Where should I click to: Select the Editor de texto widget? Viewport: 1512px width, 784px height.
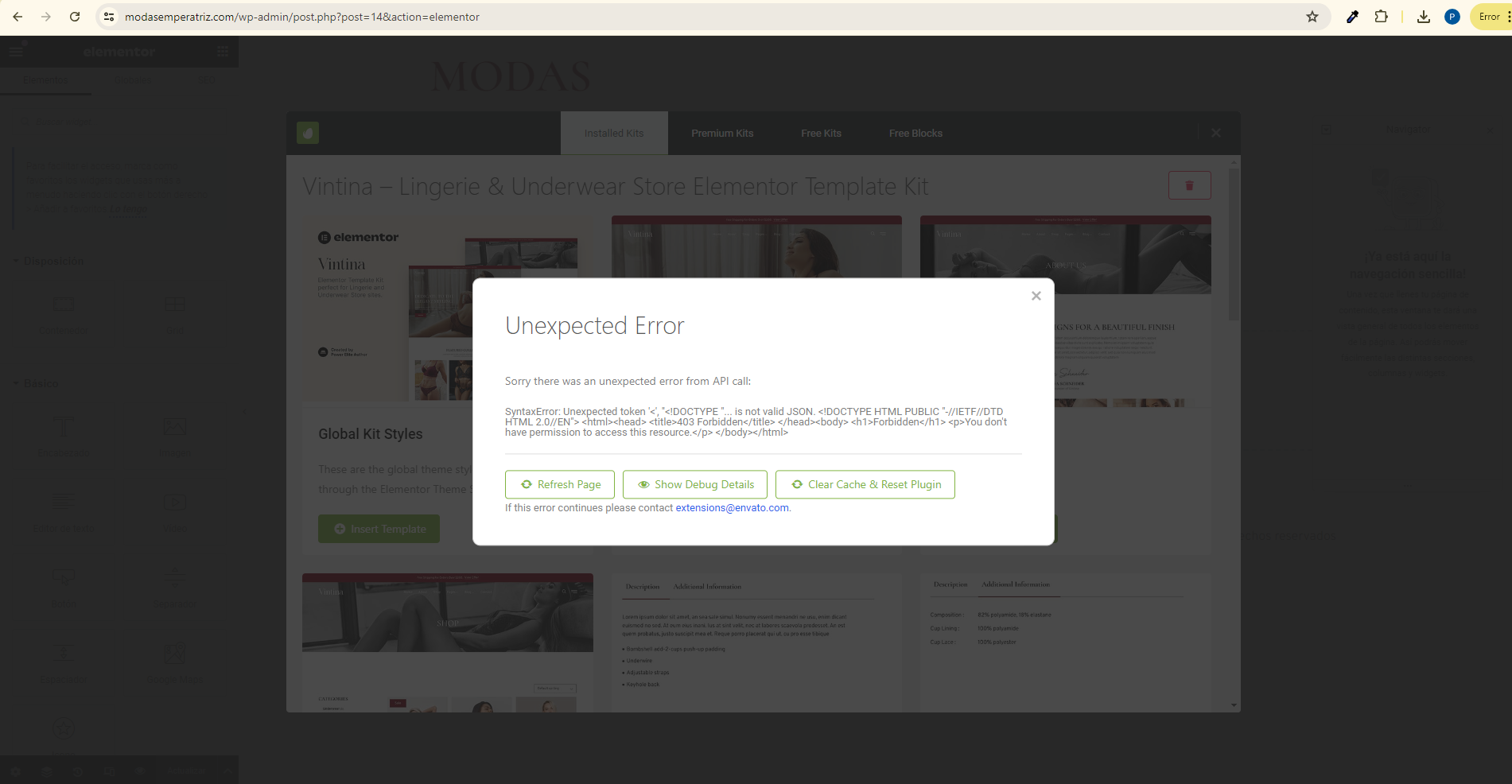[64, 513]
